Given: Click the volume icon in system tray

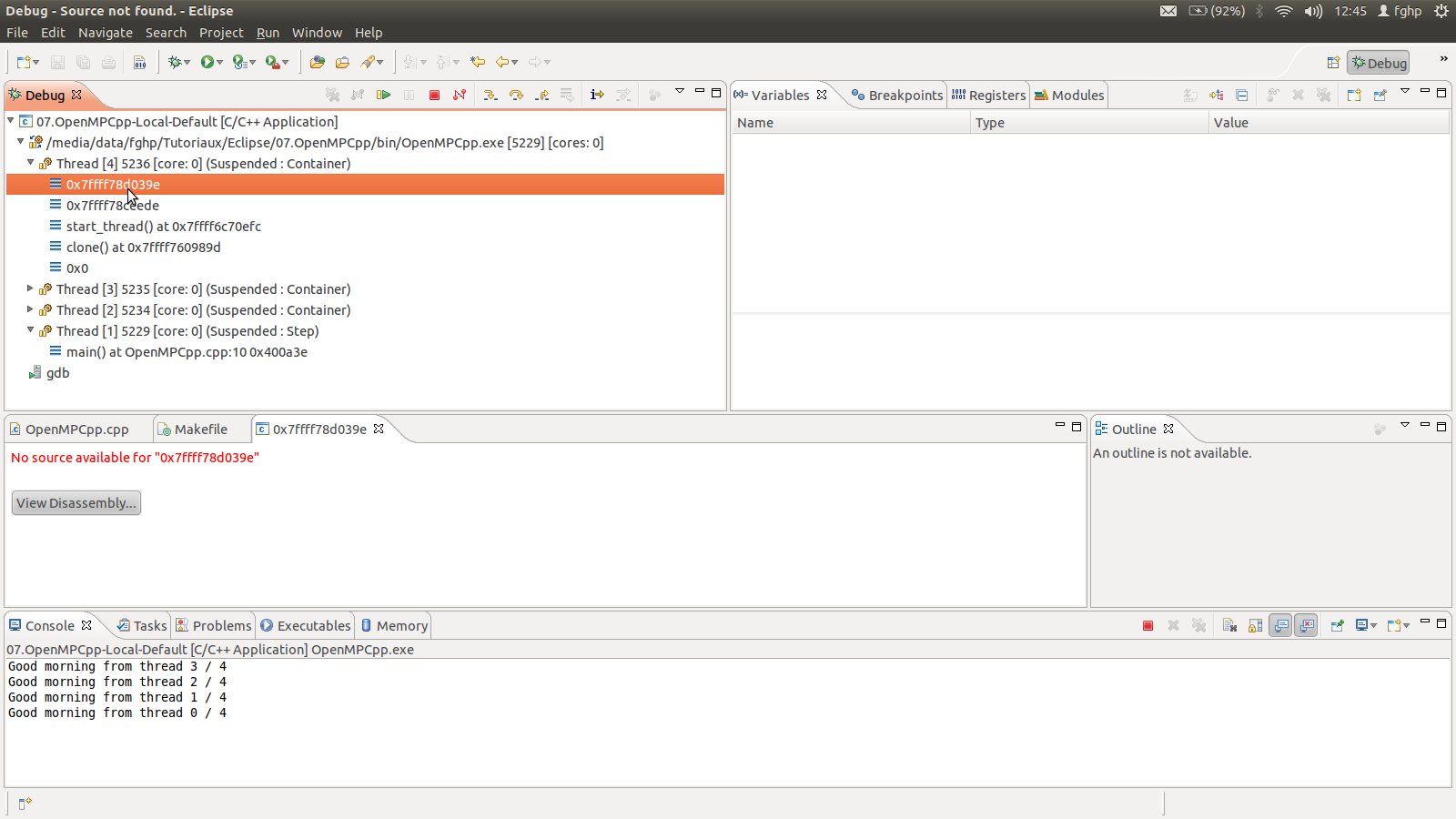Looking at the screenshot, I should (1312, 11).
